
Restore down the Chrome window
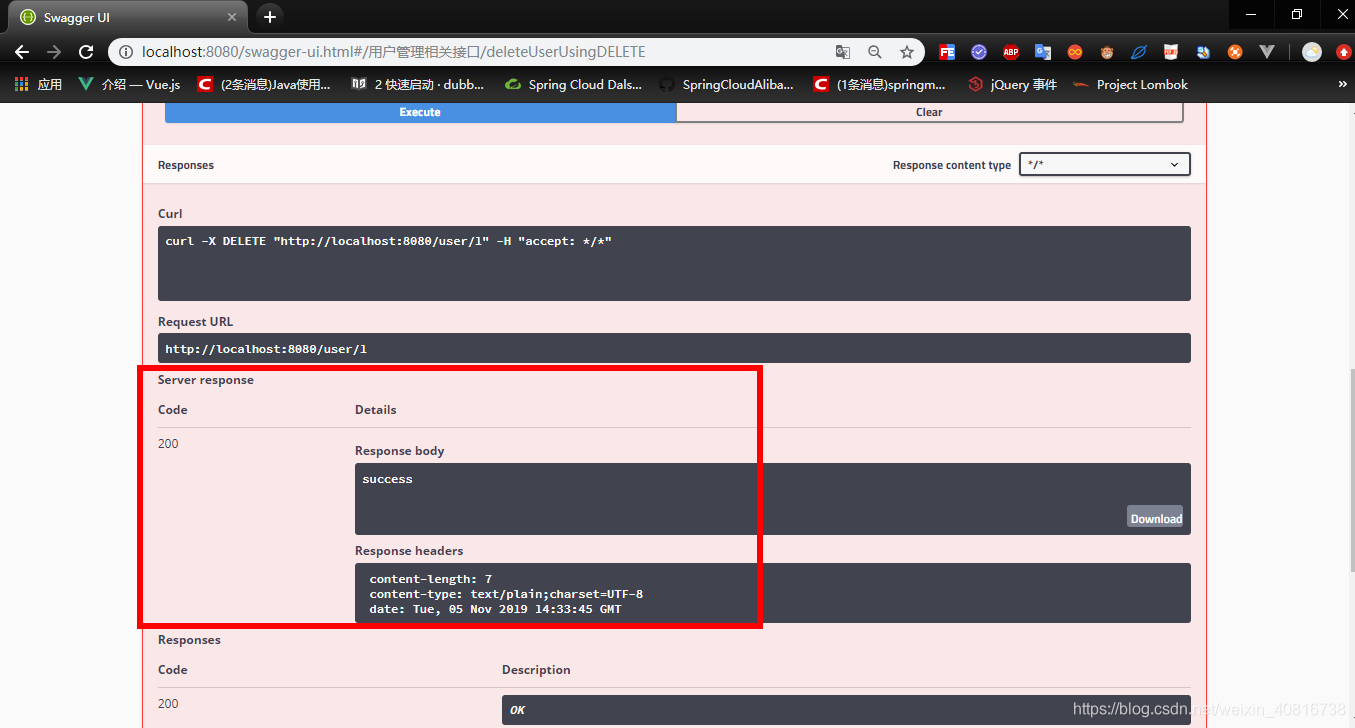(1297, 14)
